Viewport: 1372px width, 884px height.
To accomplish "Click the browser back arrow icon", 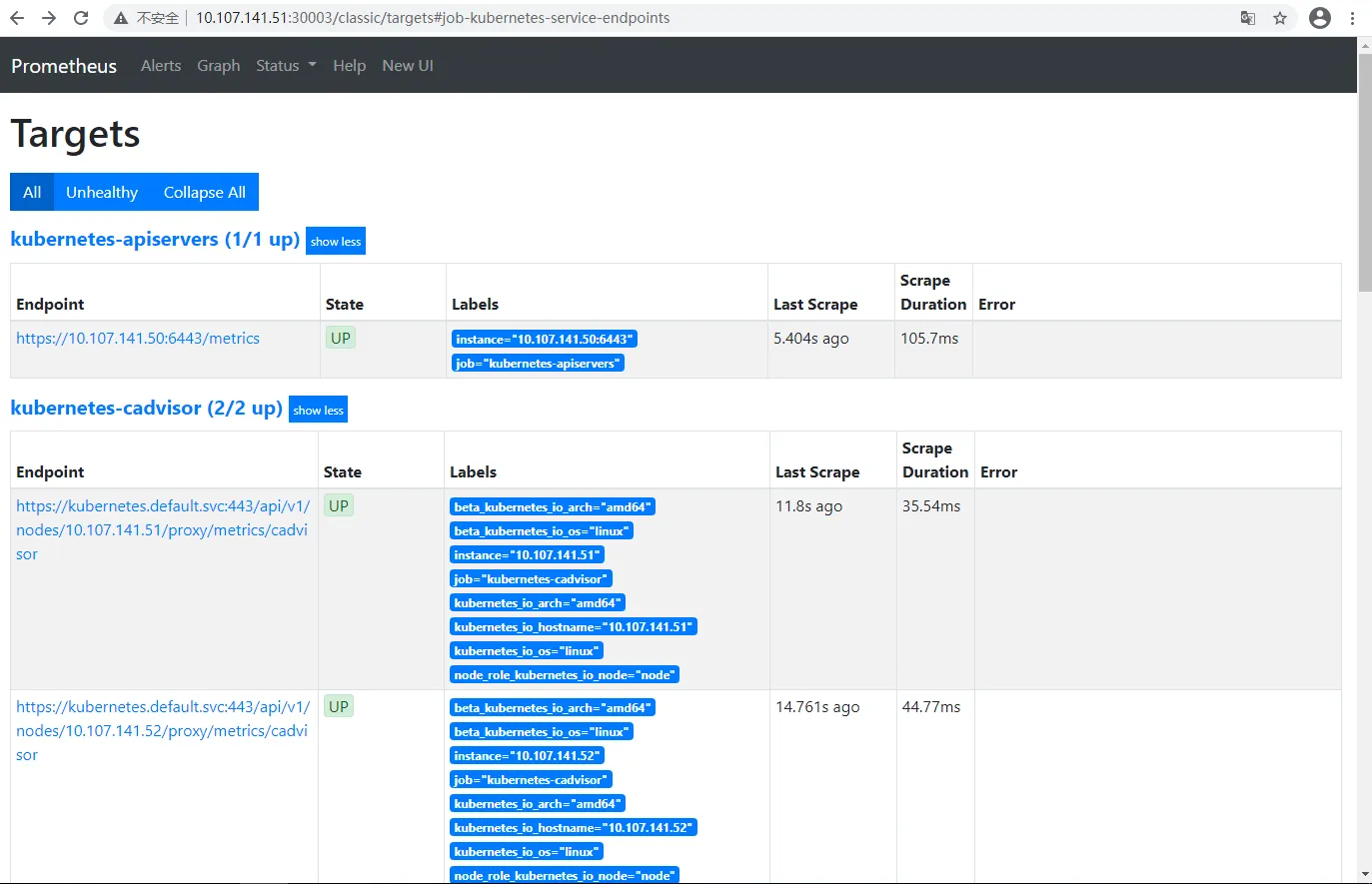I will (17, 18).
